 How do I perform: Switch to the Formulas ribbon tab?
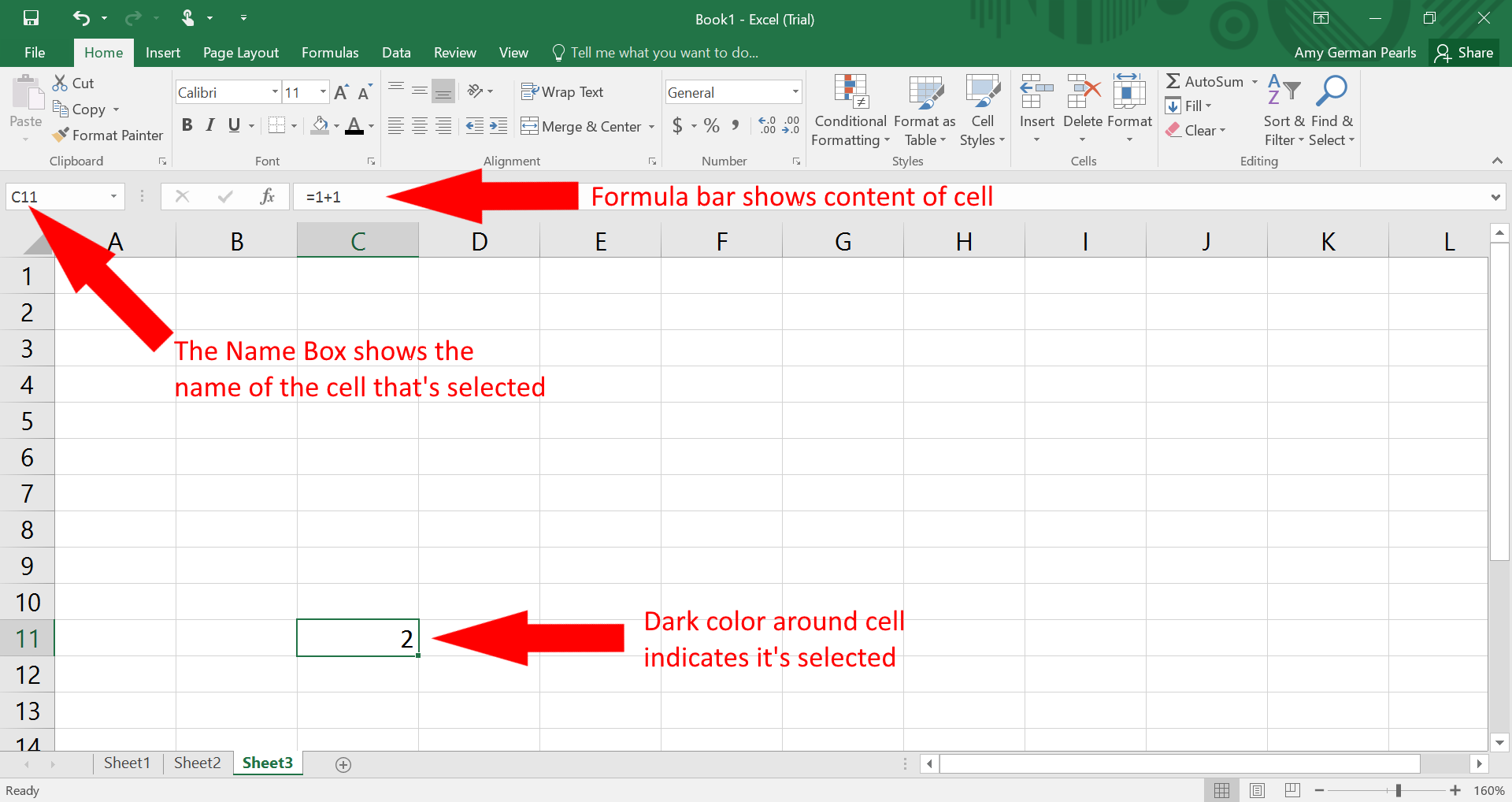tap(330, 52)
